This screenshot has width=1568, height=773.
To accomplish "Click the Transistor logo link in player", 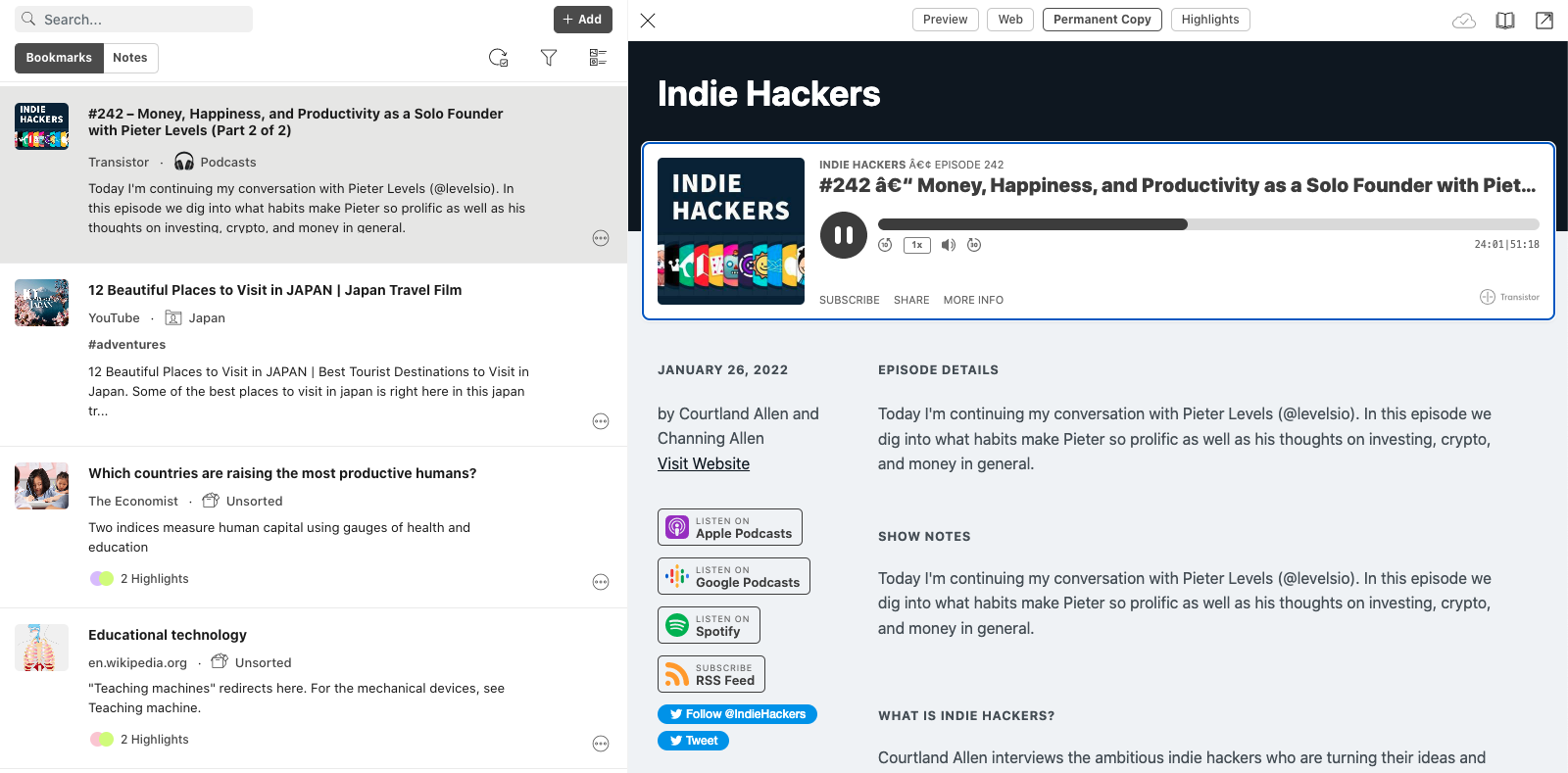I will click(x=1509, y=297).
